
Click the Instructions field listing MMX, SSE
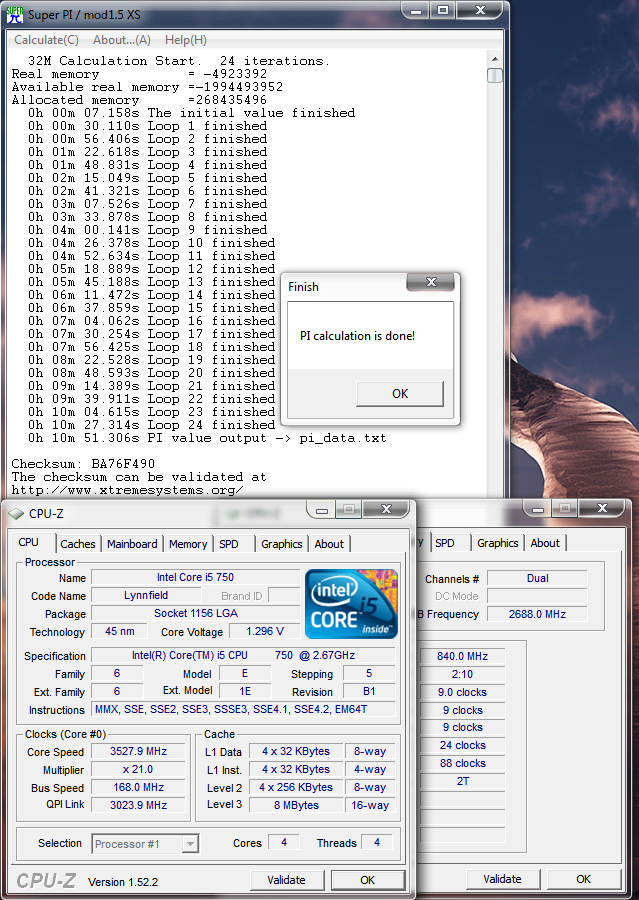(243, 709)
